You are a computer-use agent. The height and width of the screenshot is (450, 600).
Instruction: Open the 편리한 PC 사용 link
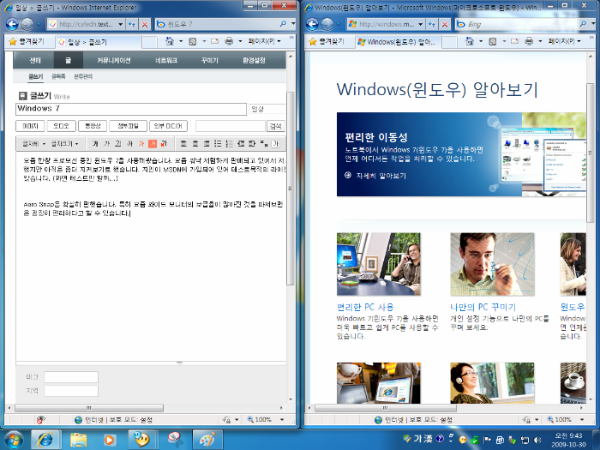(x=365, y=307)
